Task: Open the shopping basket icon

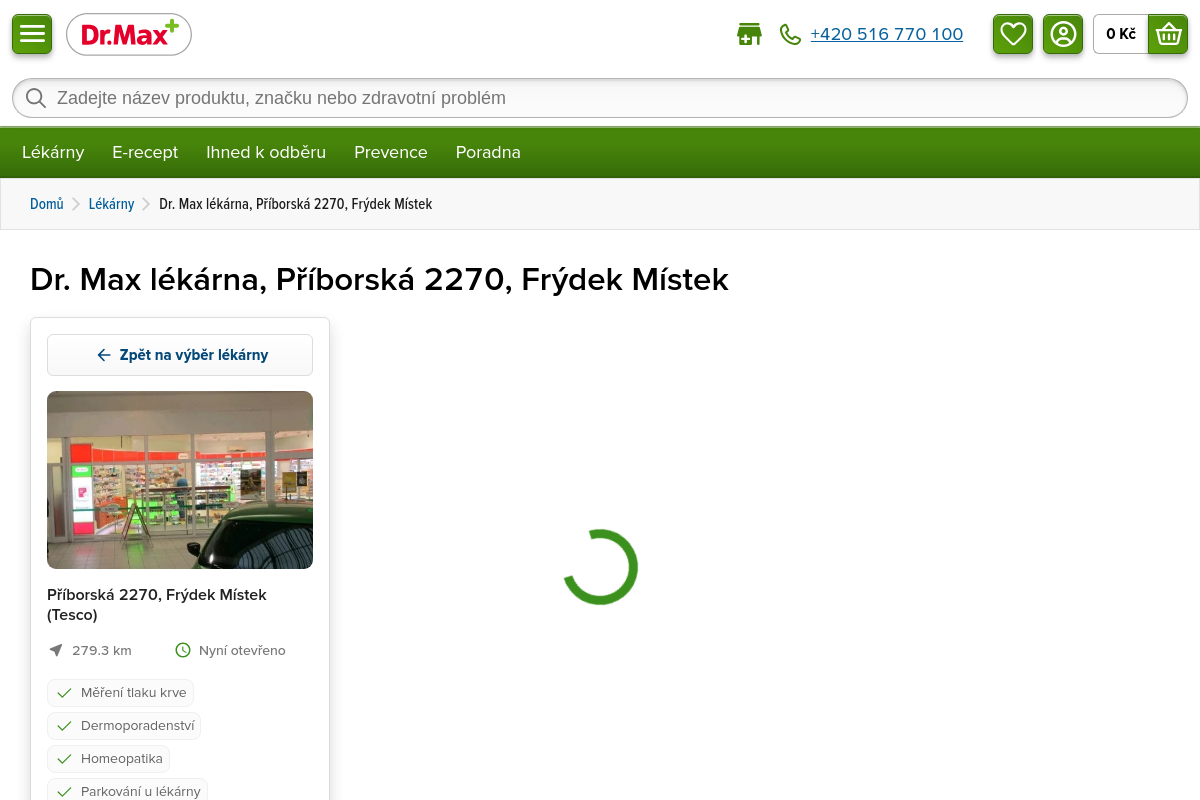Action: click(1168, 34)
